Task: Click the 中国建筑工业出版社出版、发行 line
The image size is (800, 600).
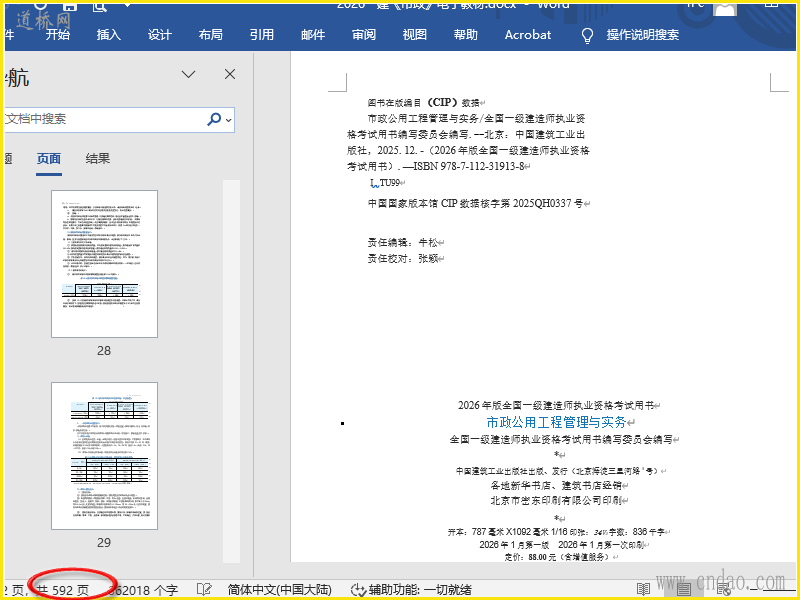Action: tap(558, 471)
